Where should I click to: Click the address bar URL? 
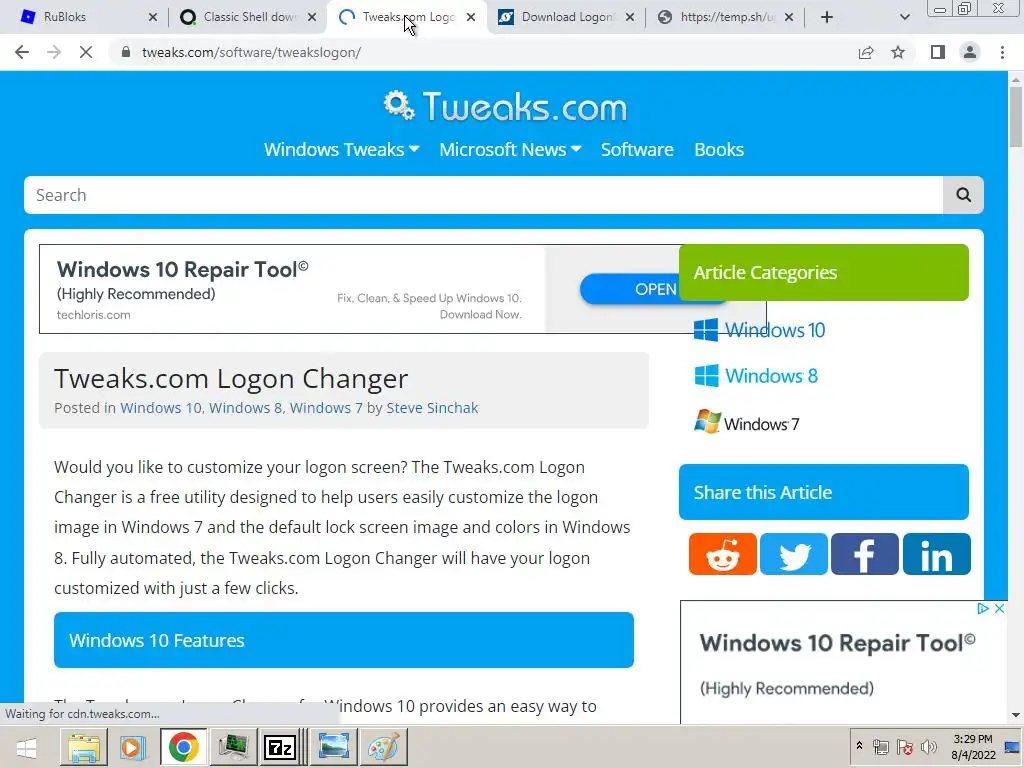(x=251, y=52)
